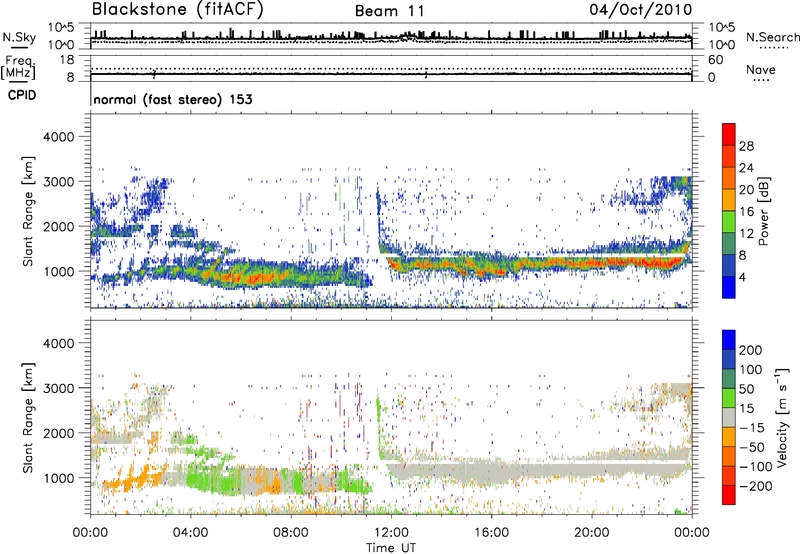Click the 'N.Sky' axis label
The width and height of the screenshot is (800, 554).
[x=19, y=37]
